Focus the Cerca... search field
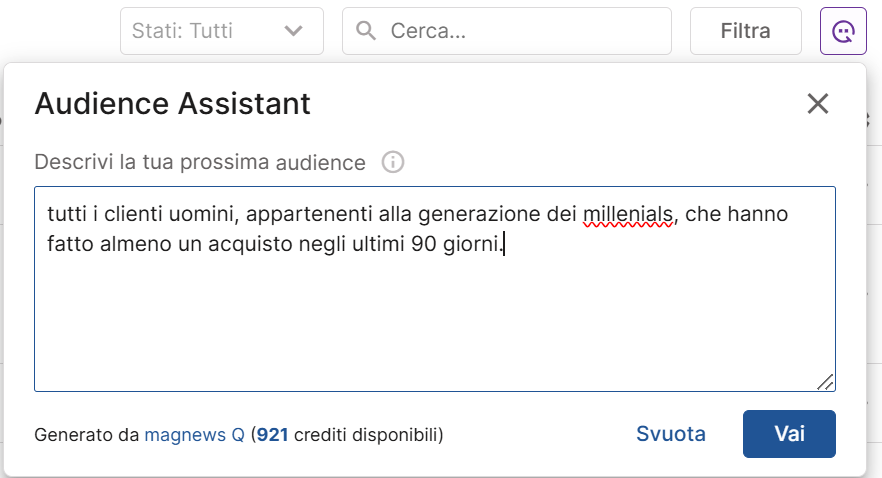This screenshot has height=478, width=882. click(507, 31)
